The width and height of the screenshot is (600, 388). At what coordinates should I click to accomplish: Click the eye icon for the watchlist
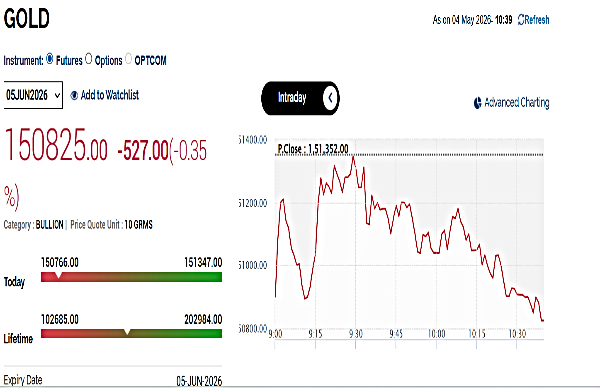point(74,95)
